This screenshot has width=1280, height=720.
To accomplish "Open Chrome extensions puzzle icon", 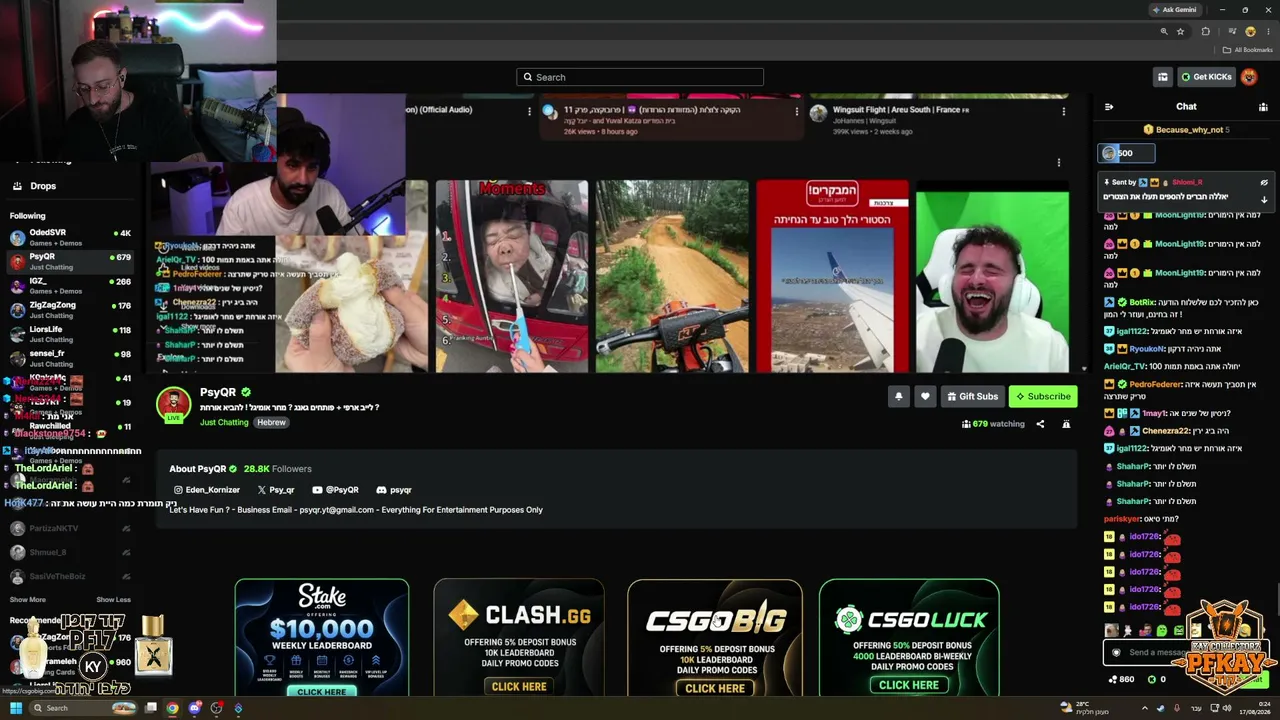I will 1205,32.
